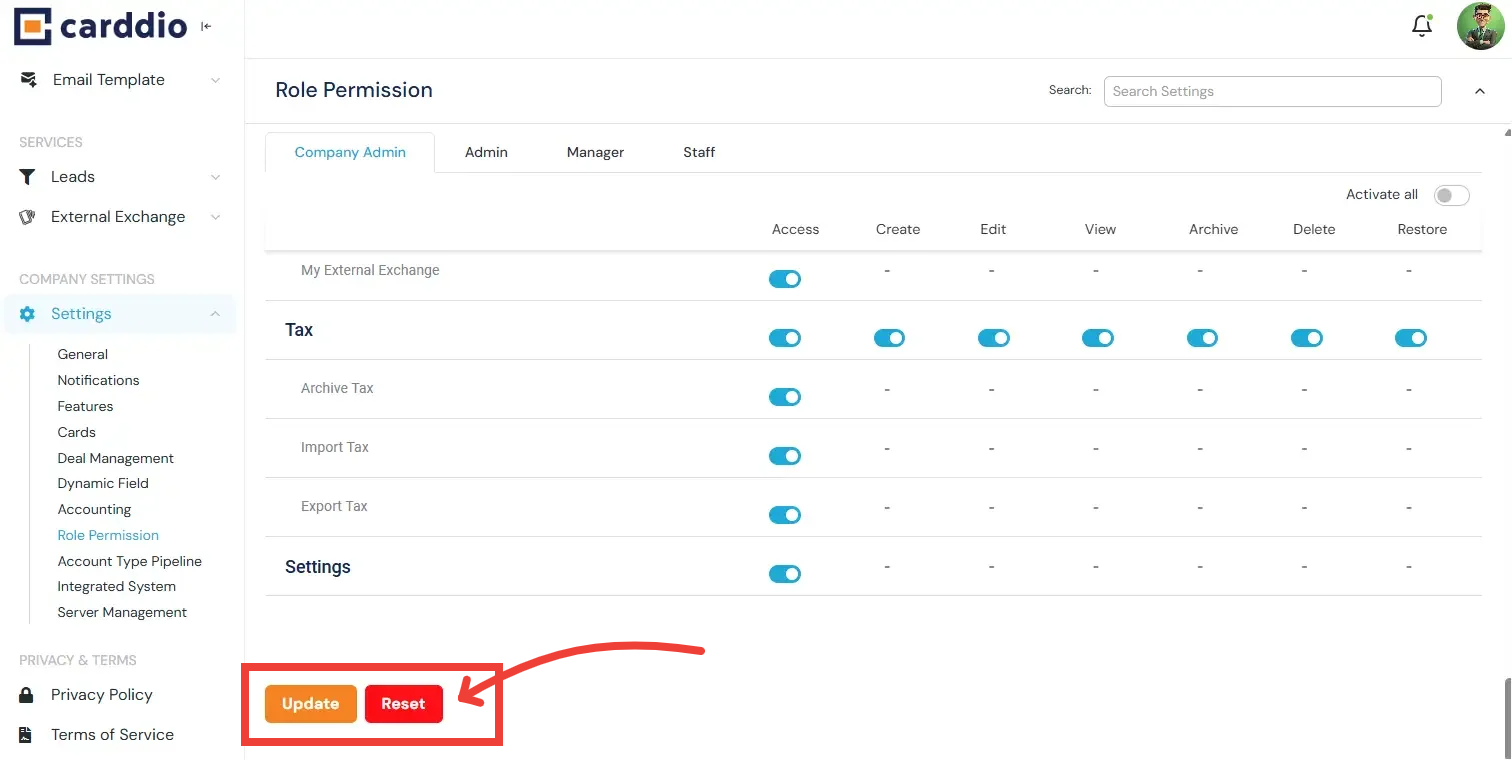Open the user profile avatar
1512x760 pixels.
pyautogui.click(x=1480, y=27)
